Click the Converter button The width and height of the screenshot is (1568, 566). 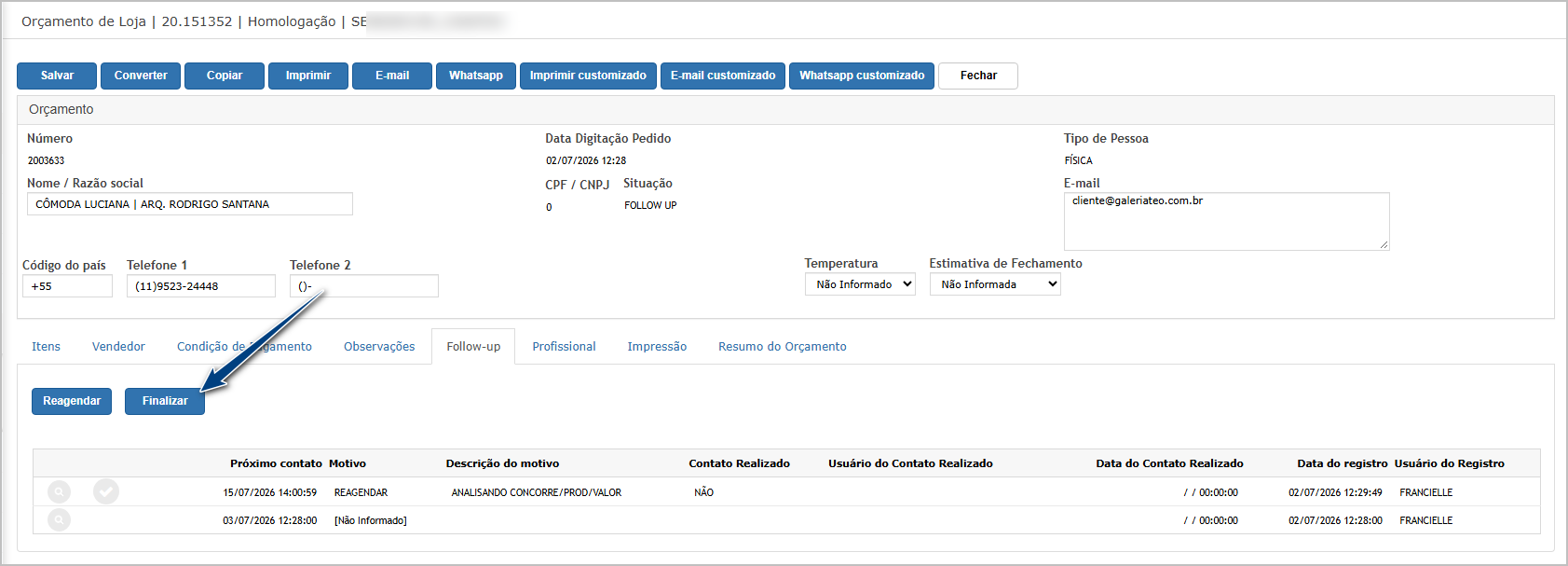(x=141, y=76)
